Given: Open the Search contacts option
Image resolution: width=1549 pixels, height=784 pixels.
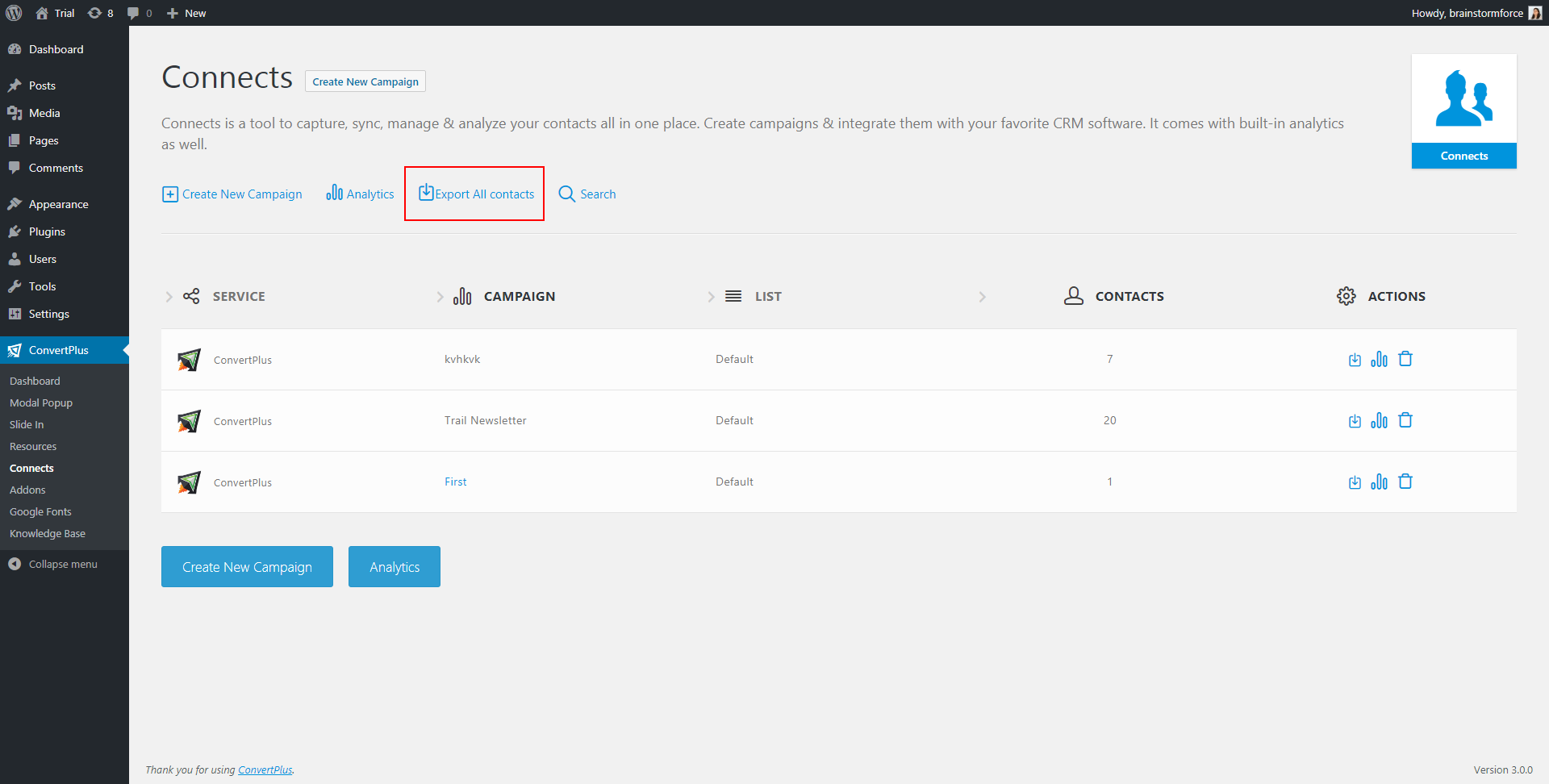Looking at the screenshot, I should 587,194.
